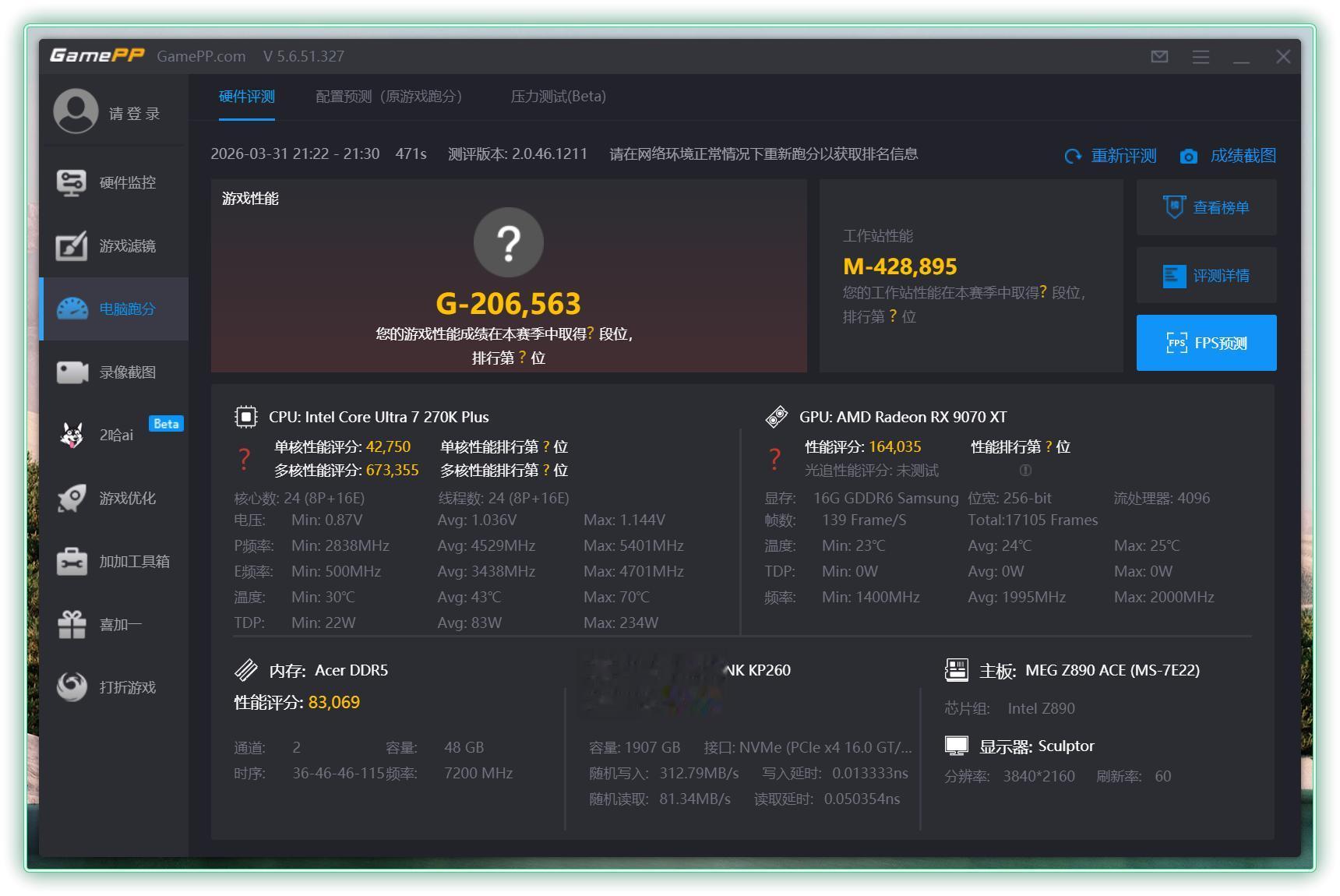The image size is (1340, 896).
Task: Click 成绩截图 to capture the score
Action: (1243, 156)
